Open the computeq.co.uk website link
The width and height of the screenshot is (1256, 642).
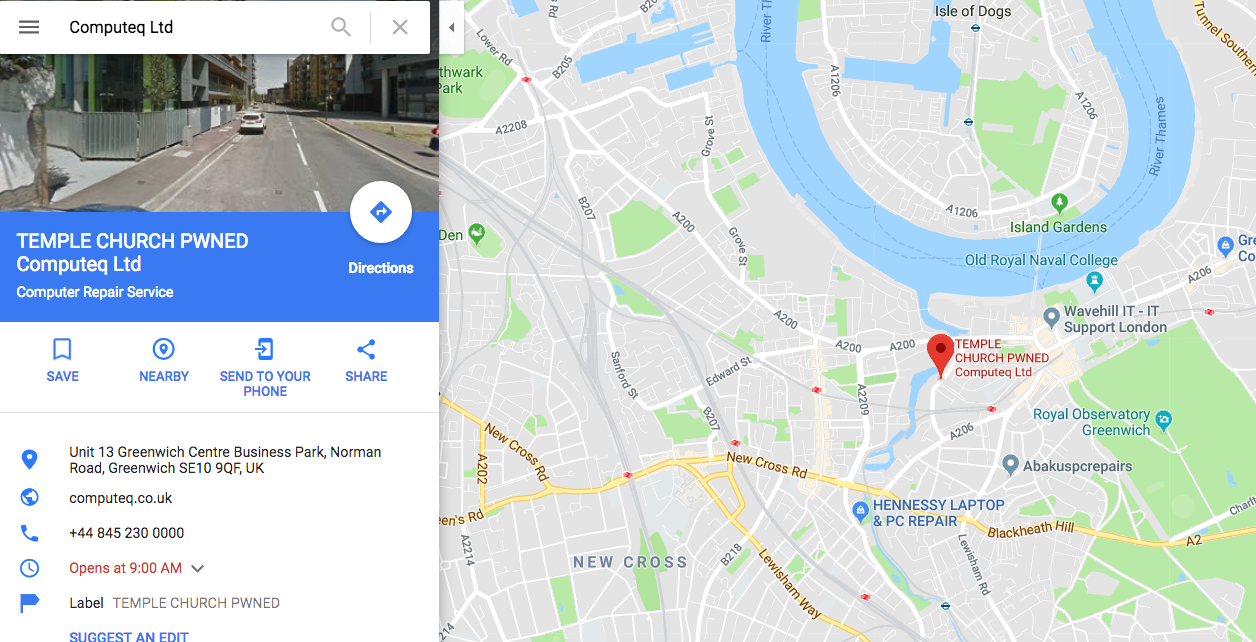coord(121,498)
